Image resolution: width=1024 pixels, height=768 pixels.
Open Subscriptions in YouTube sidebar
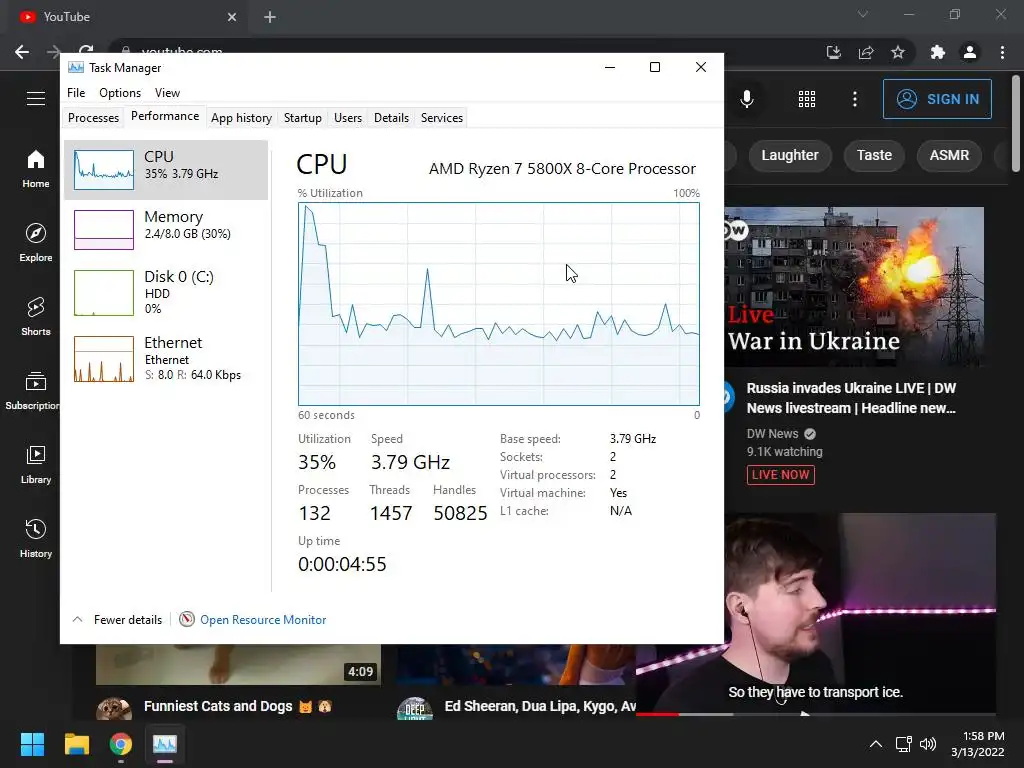pos(35,390)
